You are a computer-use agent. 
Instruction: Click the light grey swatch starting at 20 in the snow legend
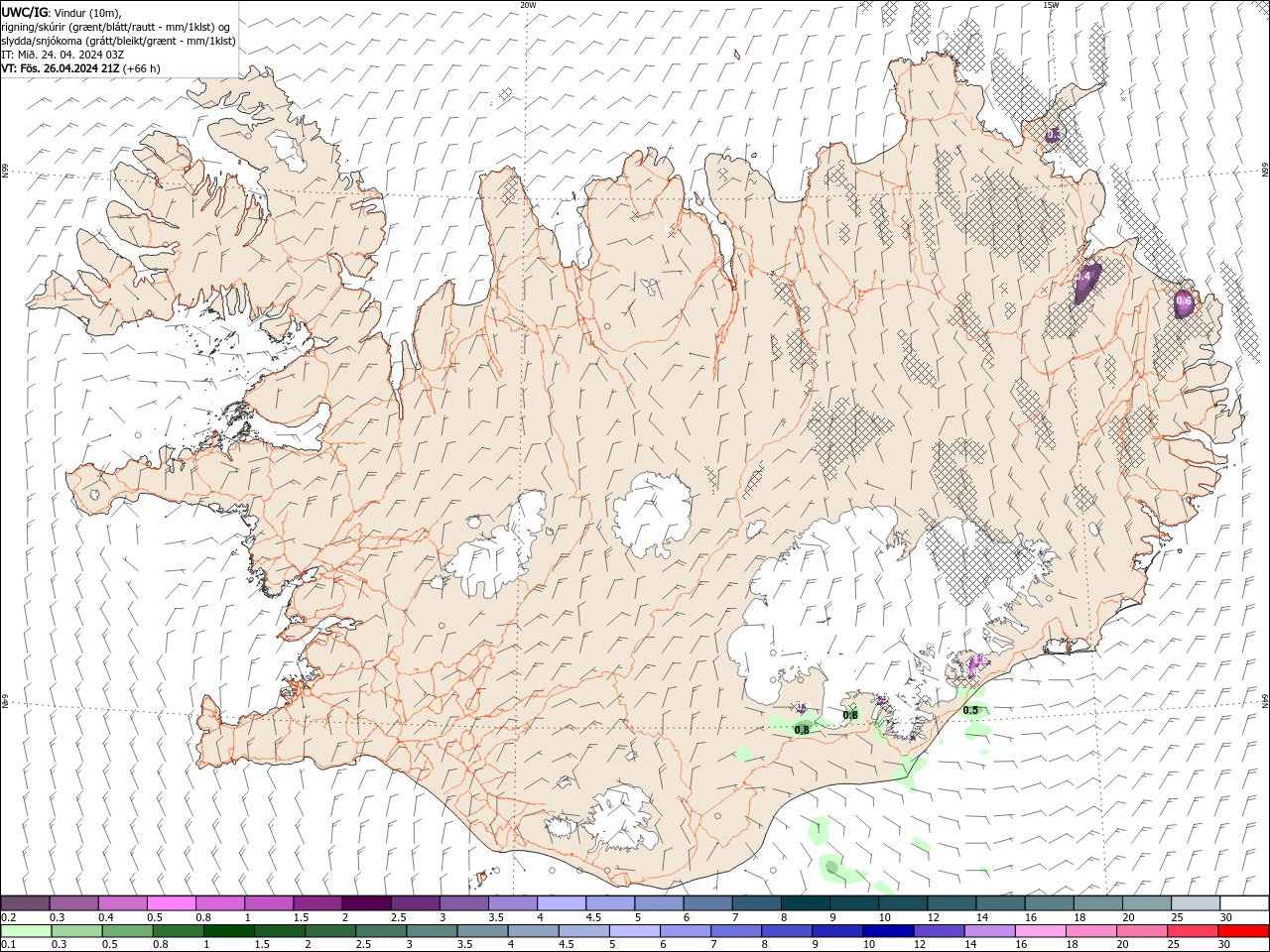[1147, 902]
